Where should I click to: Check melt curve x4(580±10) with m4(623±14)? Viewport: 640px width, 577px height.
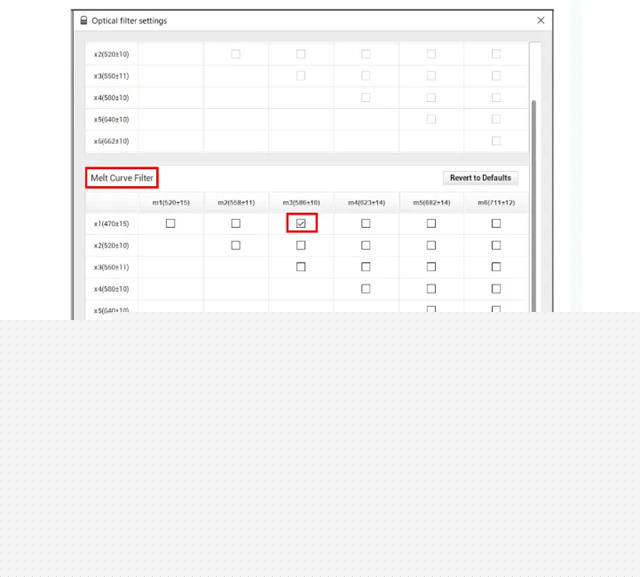coord(366,288)
